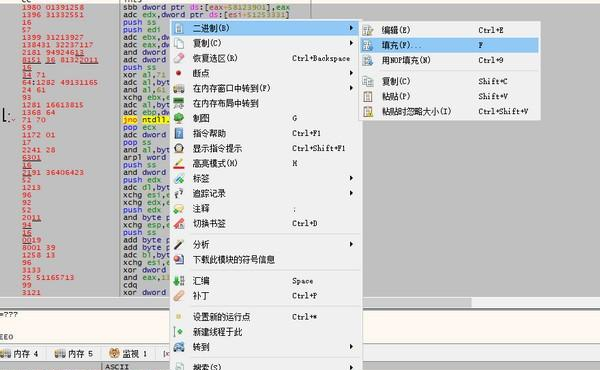The width and height of the screenshot is (600, 370).
Task: Select 填充(F)... in the binary submenu
Action: click(449, 45)
